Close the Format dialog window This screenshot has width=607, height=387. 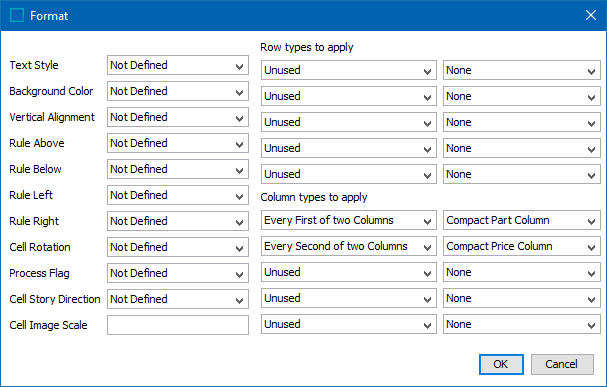(x=591, y=15)
